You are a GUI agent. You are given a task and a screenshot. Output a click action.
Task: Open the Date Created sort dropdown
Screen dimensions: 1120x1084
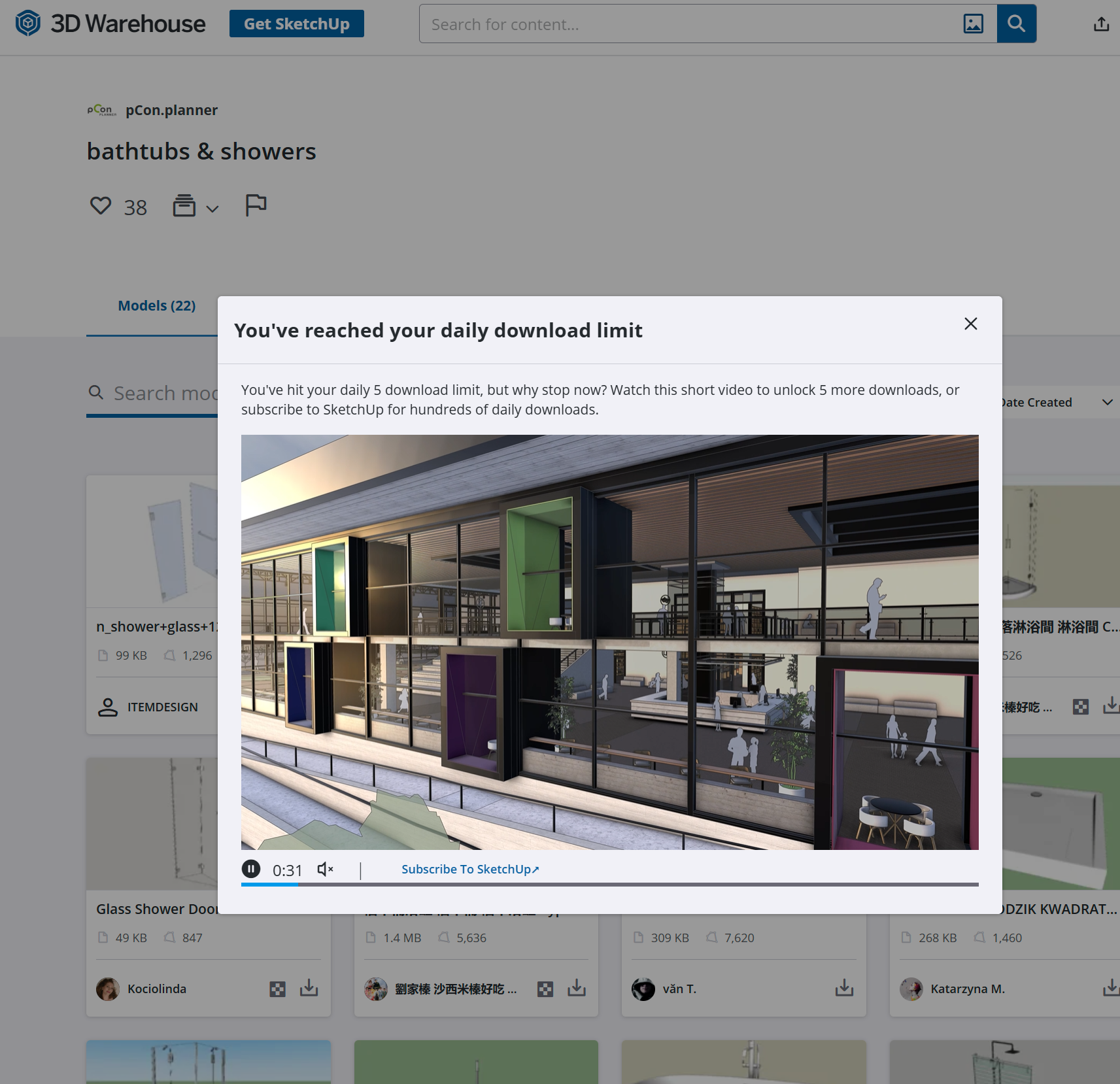pyautogui.click(x=1056, y=402)
